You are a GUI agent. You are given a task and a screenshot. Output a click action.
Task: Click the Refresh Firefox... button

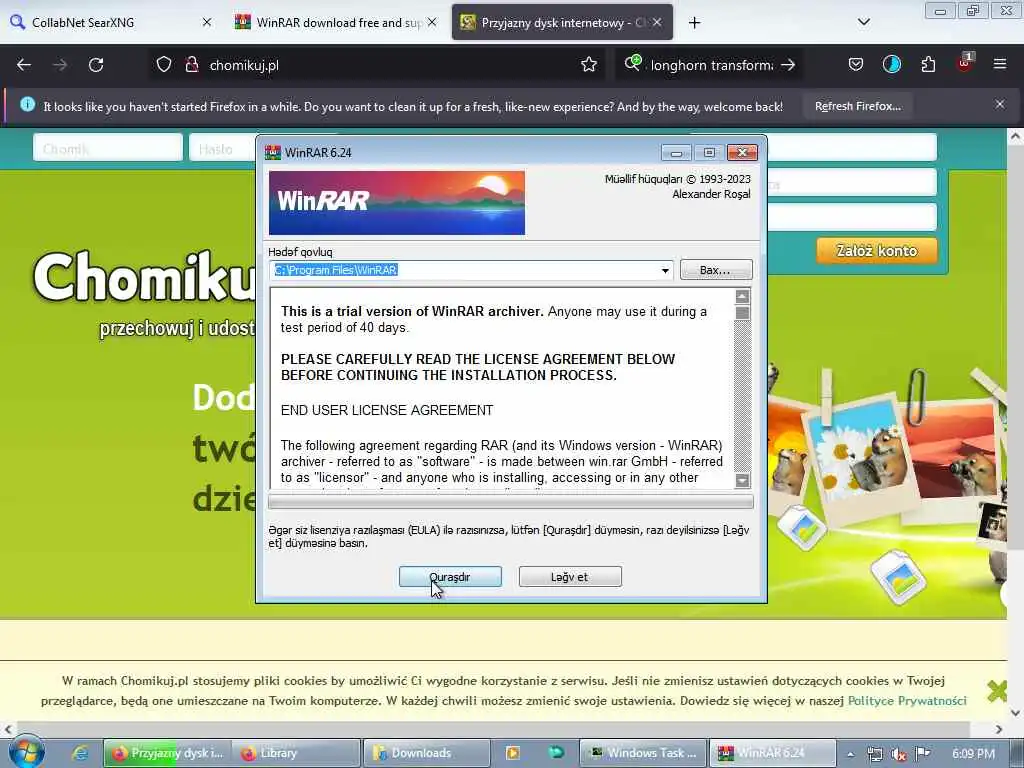click(x=857, y=106)
